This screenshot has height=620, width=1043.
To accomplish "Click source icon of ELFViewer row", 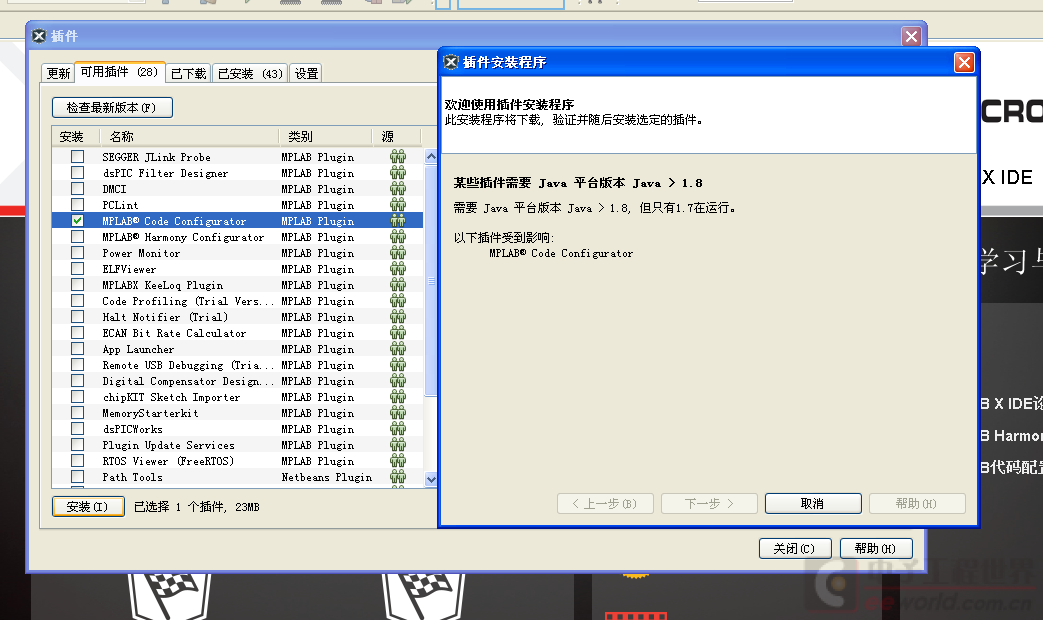I will pyautogui.click(x=398, y=269).
